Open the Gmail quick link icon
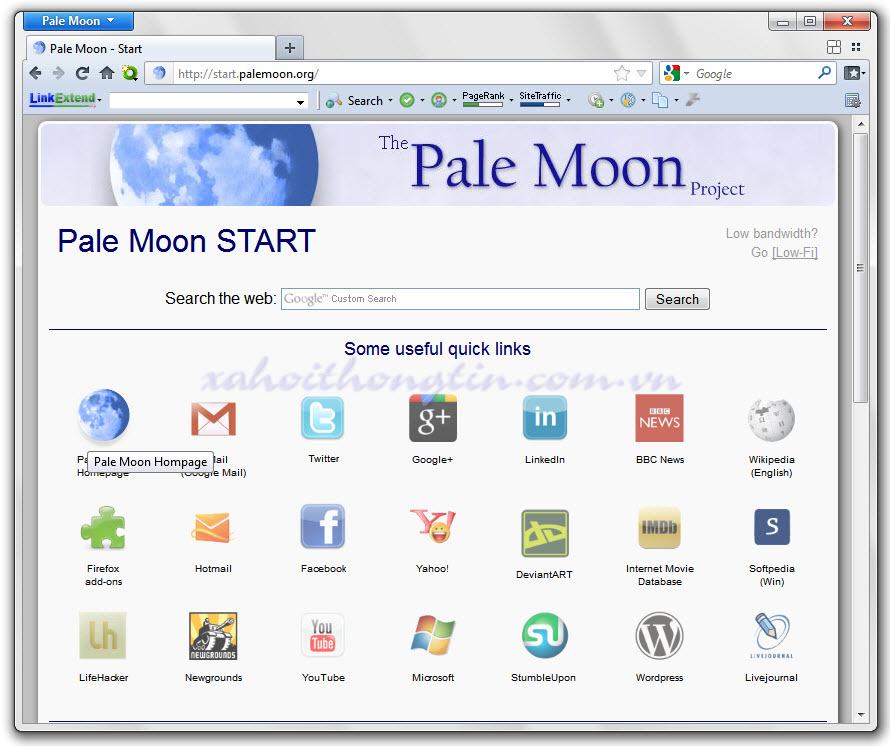Image resolution: width=890 pixels, height=746 pixels. point(213,418)
